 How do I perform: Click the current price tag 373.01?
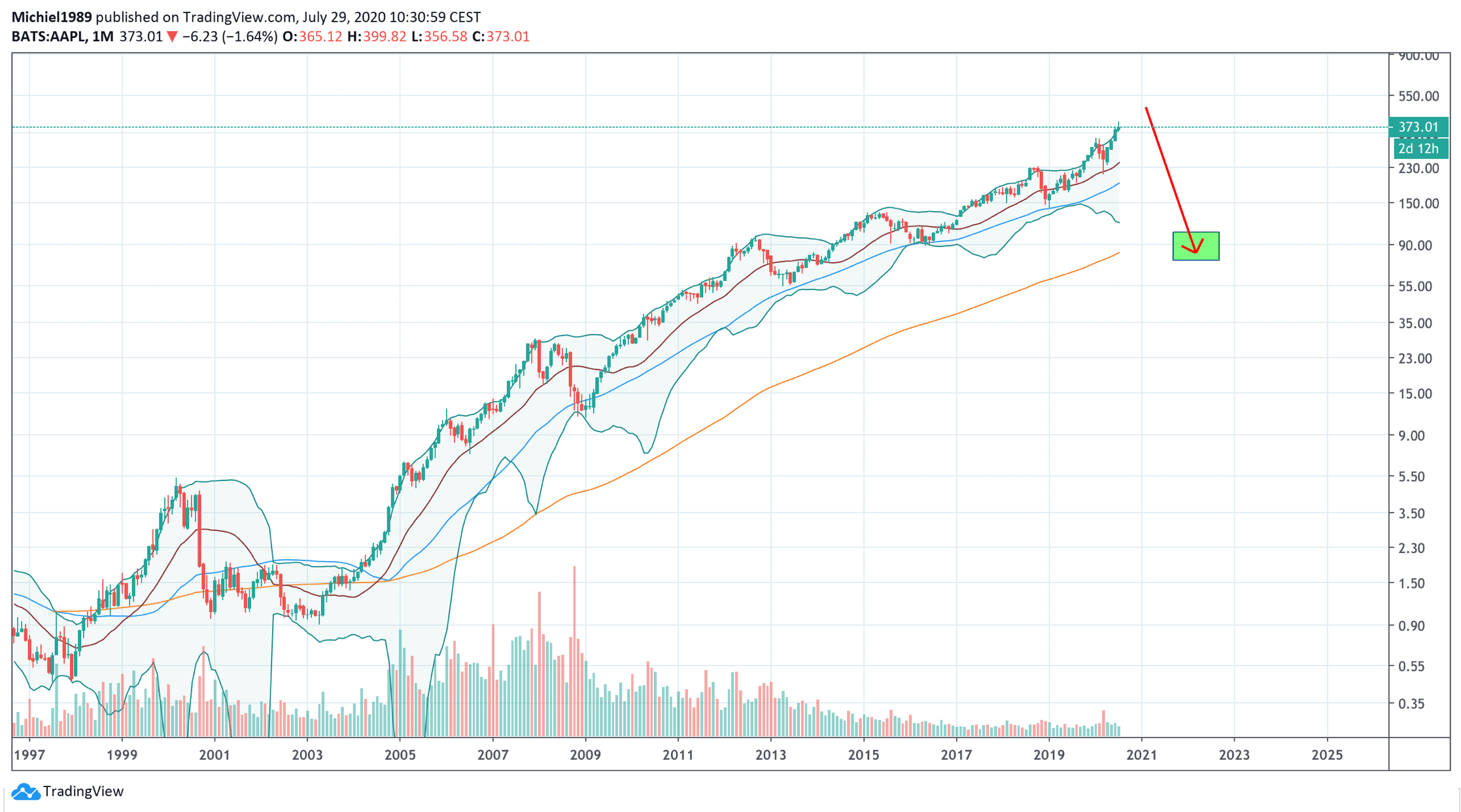tap(1418, 127)
